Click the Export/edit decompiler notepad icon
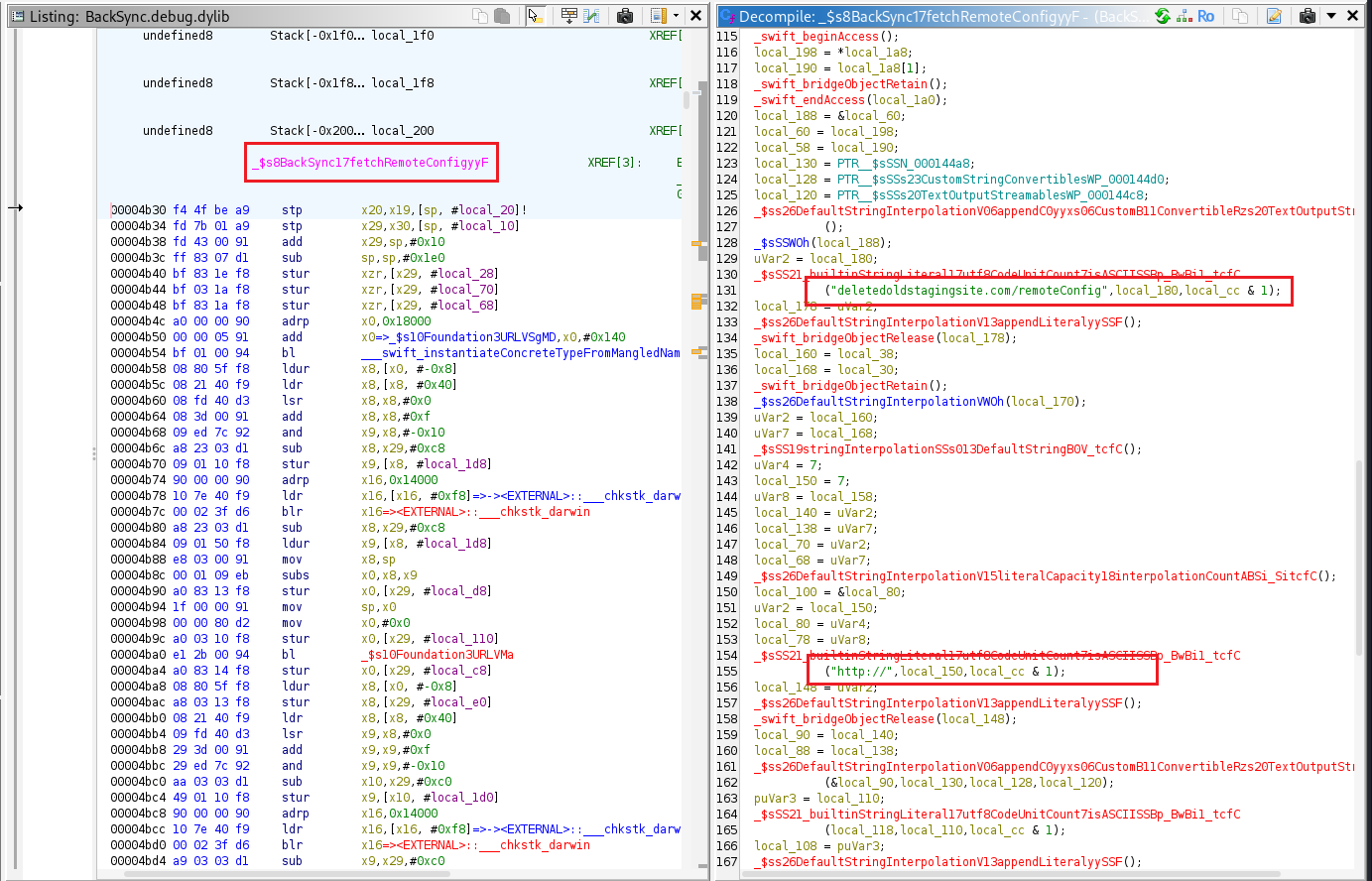The width and height of the screenshot is (1372, 881). (x=1275, y=16)
